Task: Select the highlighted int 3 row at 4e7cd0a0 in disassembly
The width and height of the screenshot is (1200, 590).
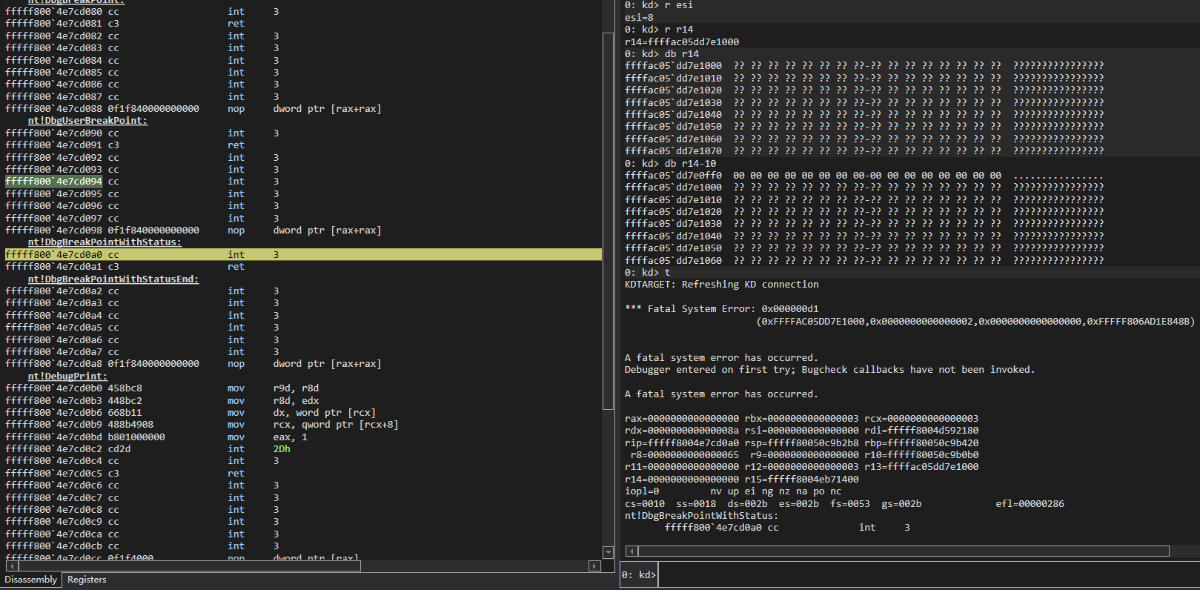Action: (x=303, y=255)
